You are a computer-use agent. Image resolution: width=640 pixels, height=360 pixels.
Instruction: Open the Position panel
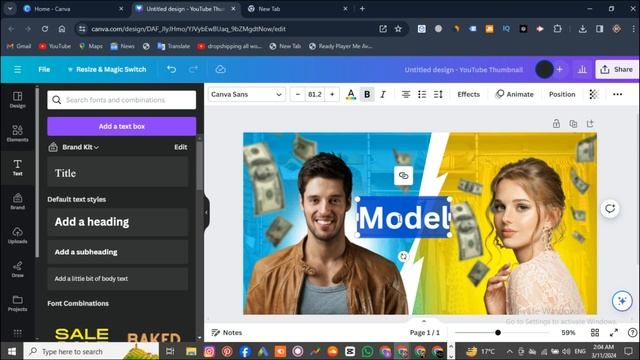click(562, 94)
